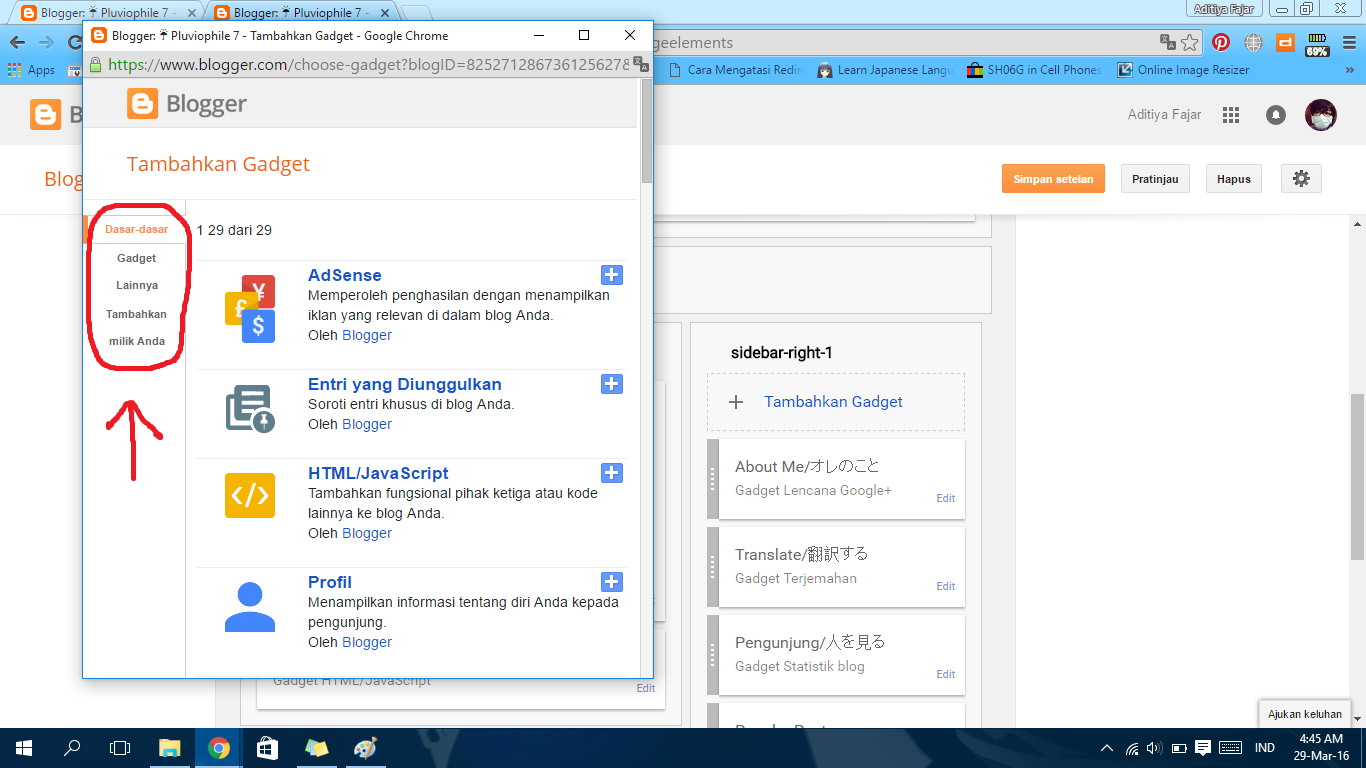Select Gadget Lainnya category tab
Screen dimensions: 1366x768
(x=136, y=271)
